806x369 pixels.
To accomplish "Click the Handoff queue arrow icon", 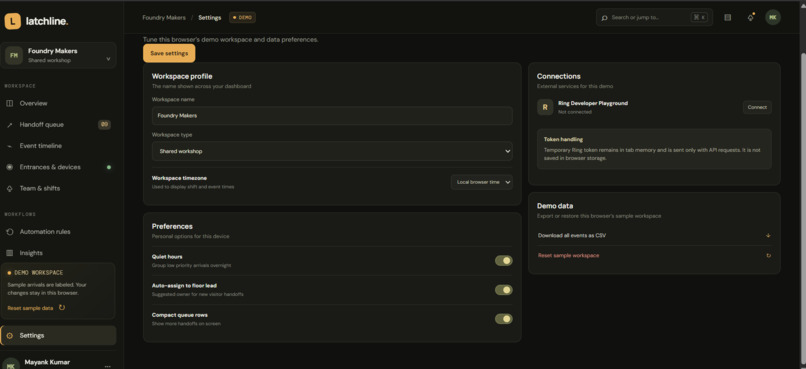I will pos(9,125).
